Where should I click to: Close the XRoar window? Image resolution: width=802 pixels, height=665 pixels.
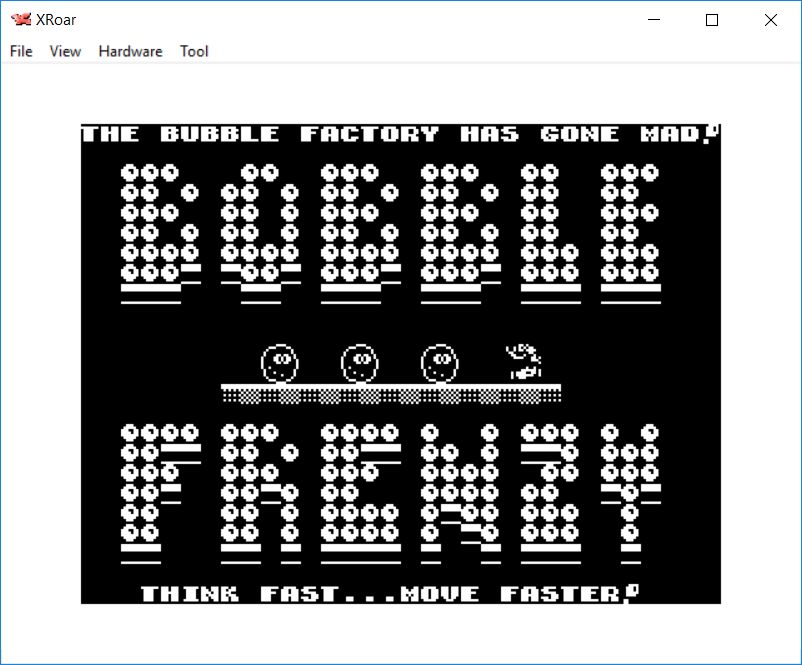[771, 20]
